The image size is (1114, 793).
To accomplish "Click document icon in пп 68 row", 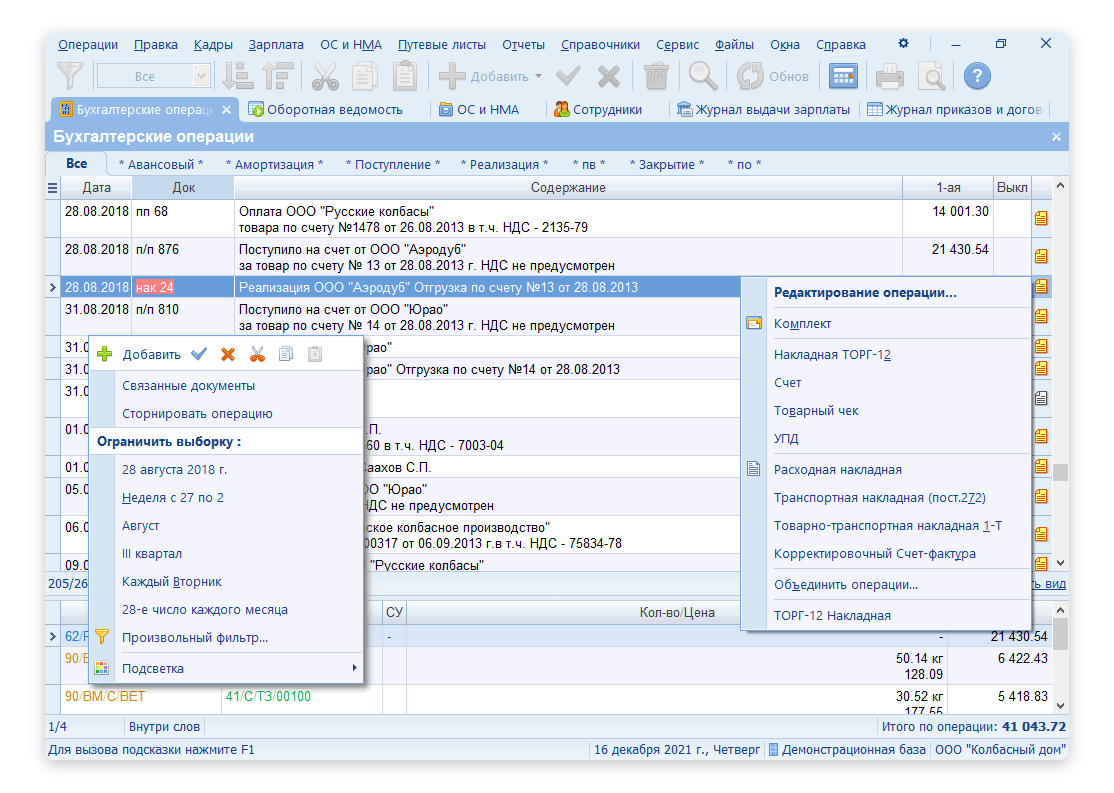I will tap(1041, 218).
